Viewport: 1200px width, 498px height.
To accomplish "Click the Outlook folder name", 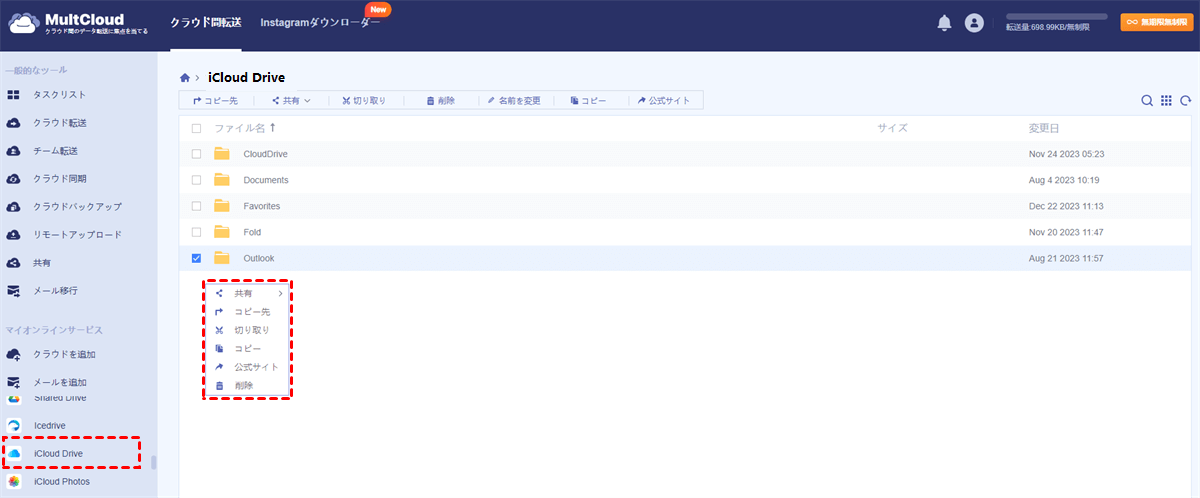I will [x=259, y=258].
